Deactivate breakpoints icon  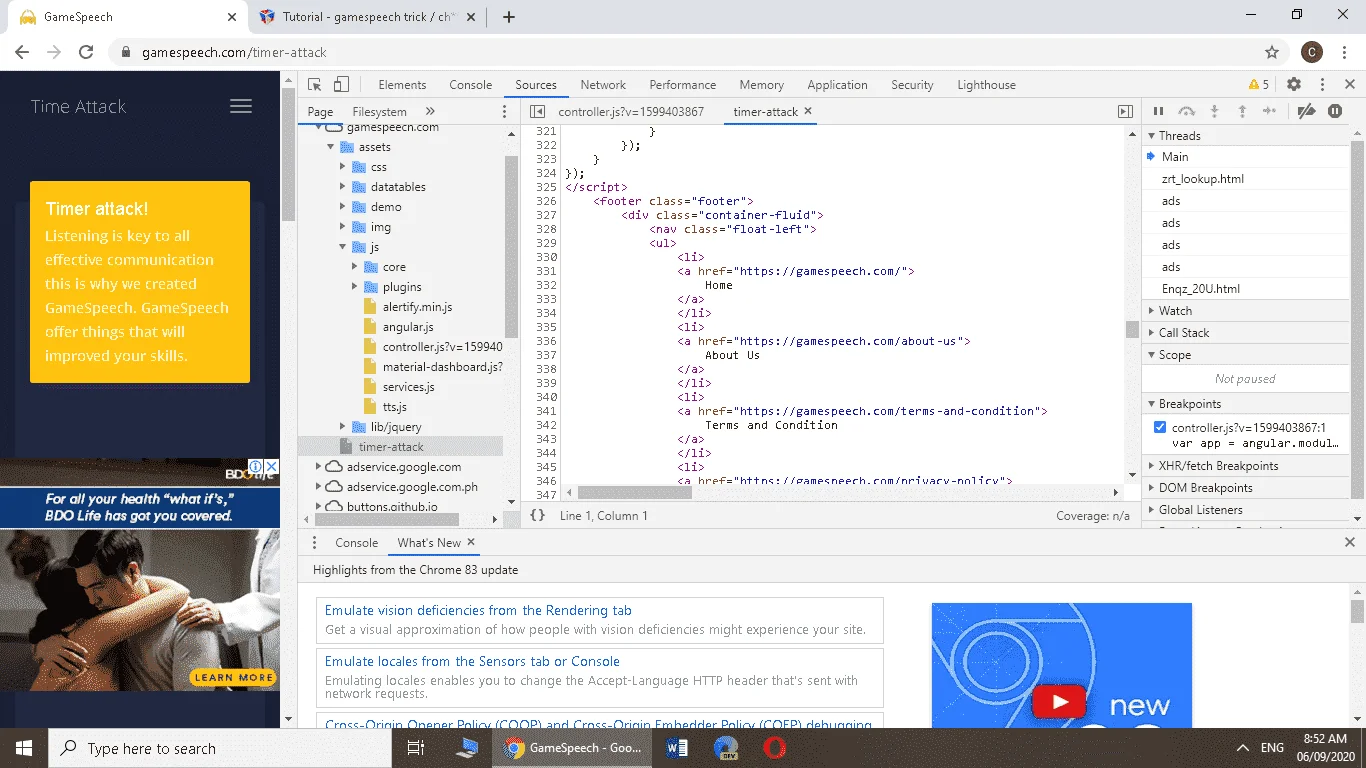pos(1306,112)
